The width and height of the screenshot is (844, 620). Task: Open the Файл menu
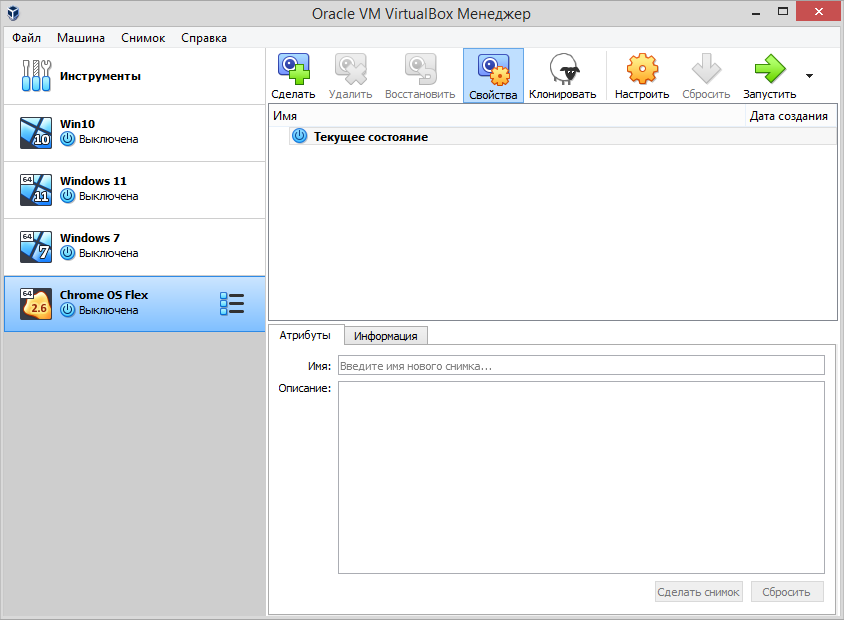point(26,38)
